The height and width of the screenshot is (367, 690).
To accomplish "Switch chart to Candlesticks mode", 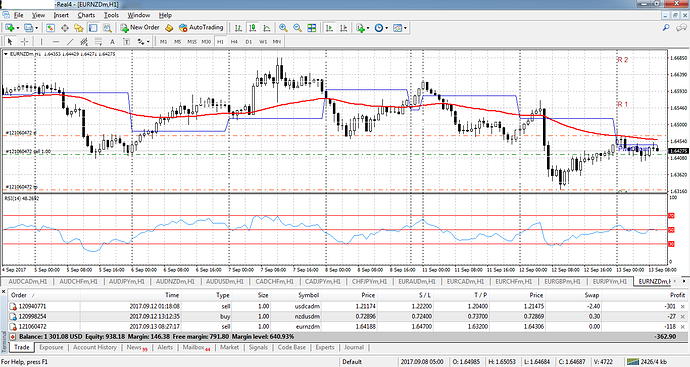I will [253, 28].
